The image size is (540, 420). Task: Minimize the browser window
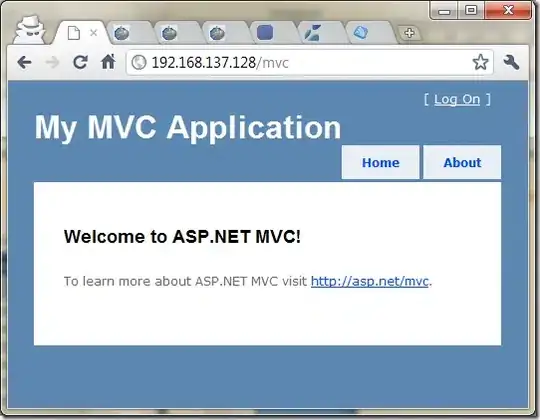coord(444,11)
